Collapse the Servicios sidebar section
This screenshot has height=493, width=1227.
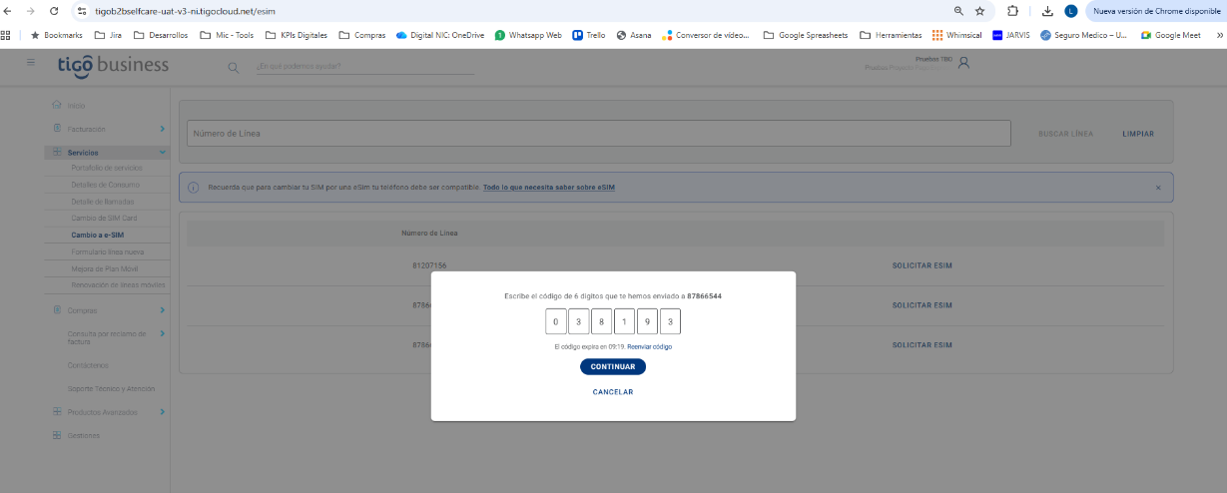point(108,152)
